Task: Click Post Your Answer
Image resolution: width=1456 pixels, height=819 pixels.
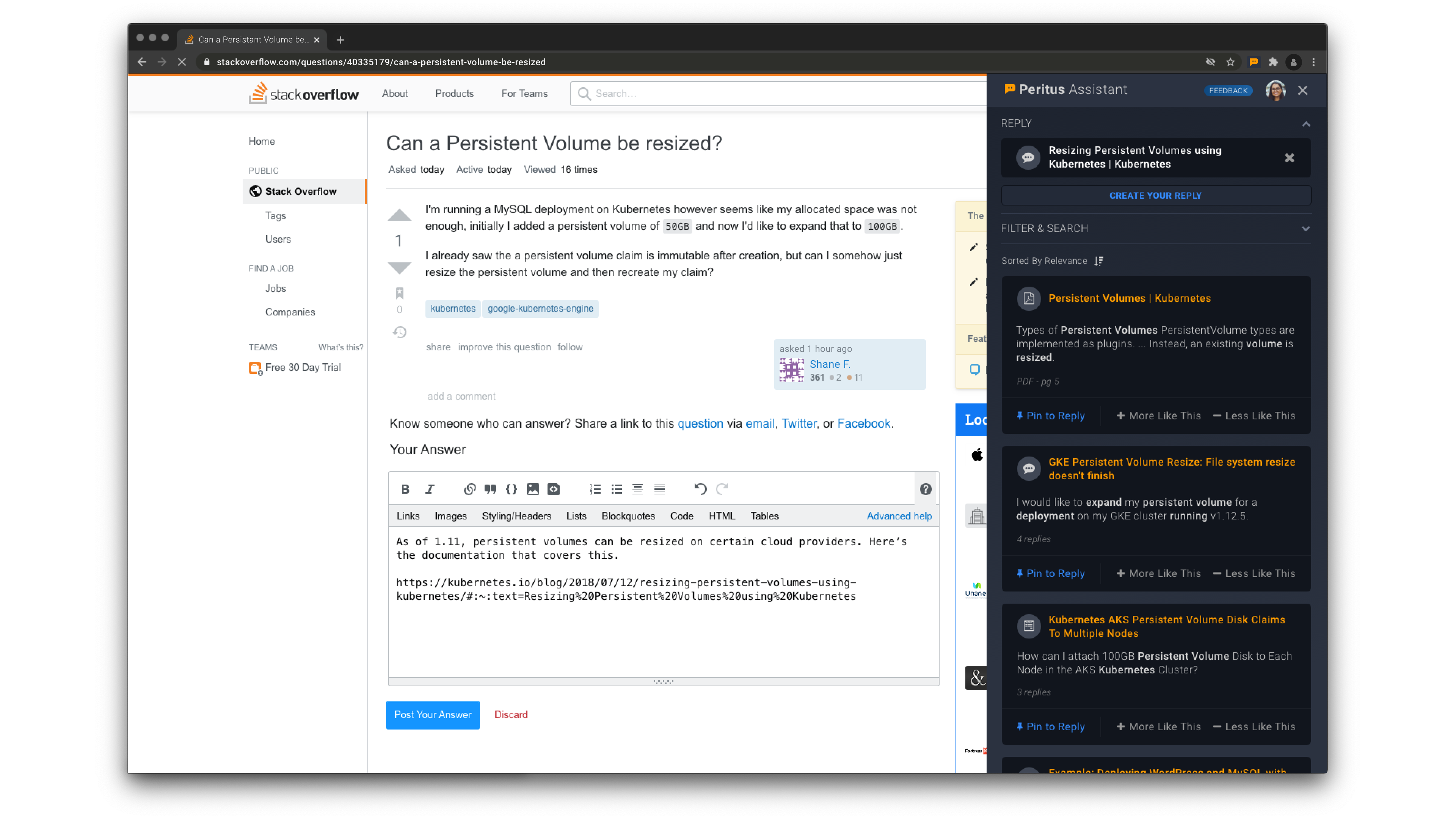Action: tap(432, 714)
